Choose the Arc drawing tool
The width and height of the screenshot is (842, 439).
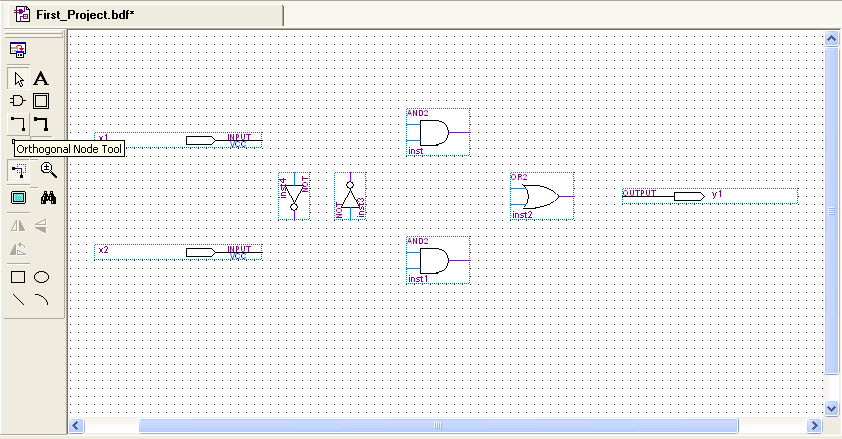coord(42,299)
